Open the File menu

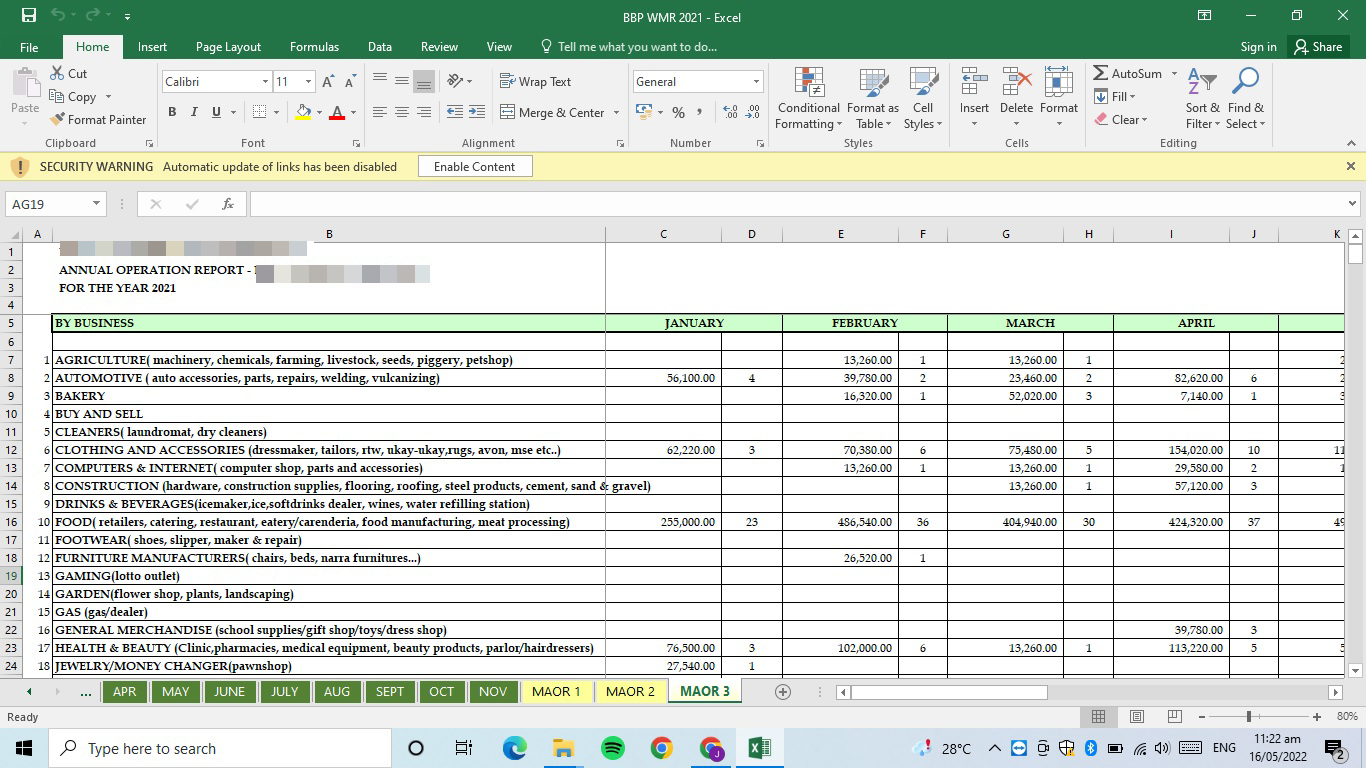pyautogui.click(x=29, y=46)
